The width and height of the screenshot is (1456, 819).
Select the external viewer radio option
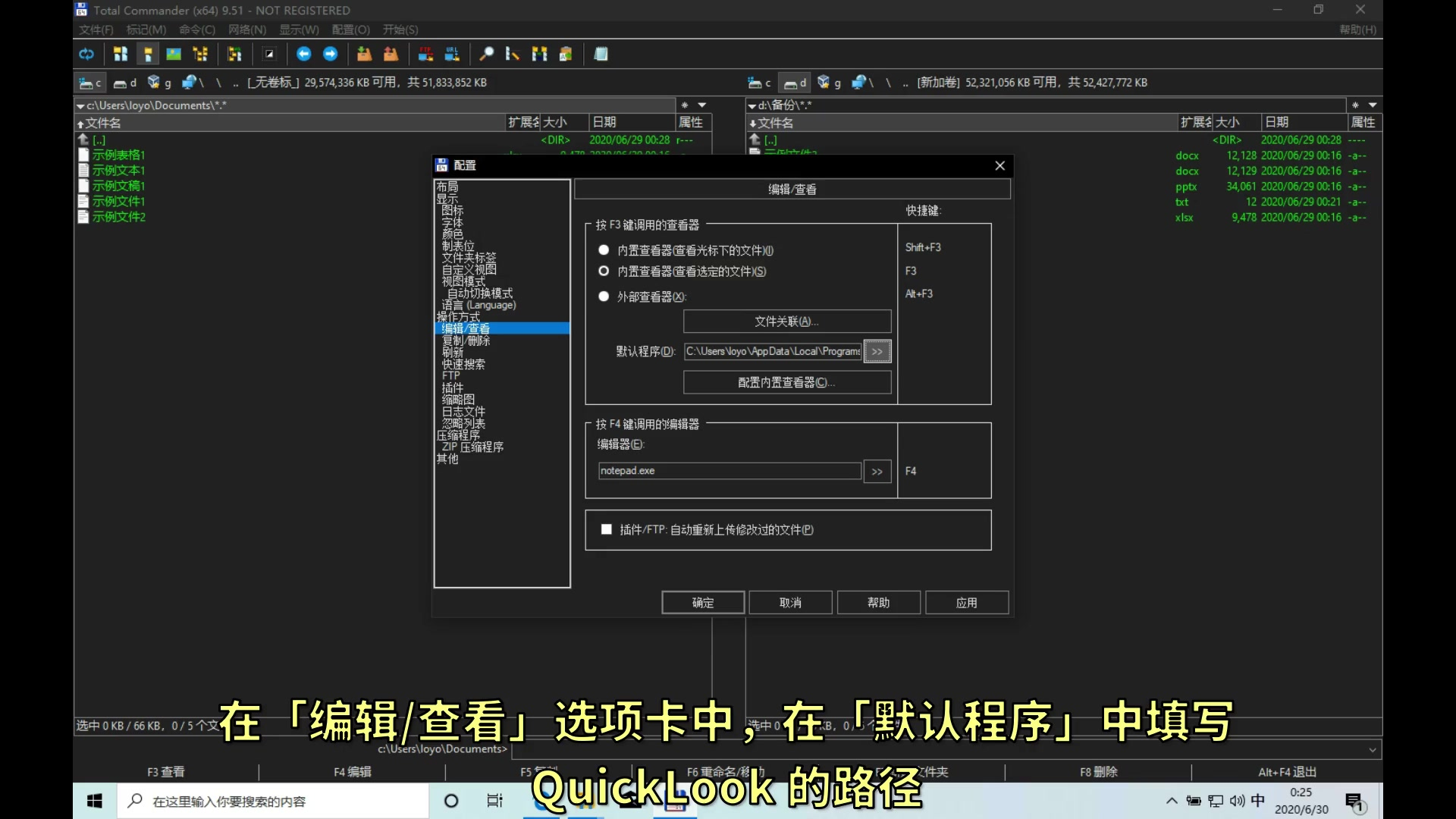click(x=604, y=297)
